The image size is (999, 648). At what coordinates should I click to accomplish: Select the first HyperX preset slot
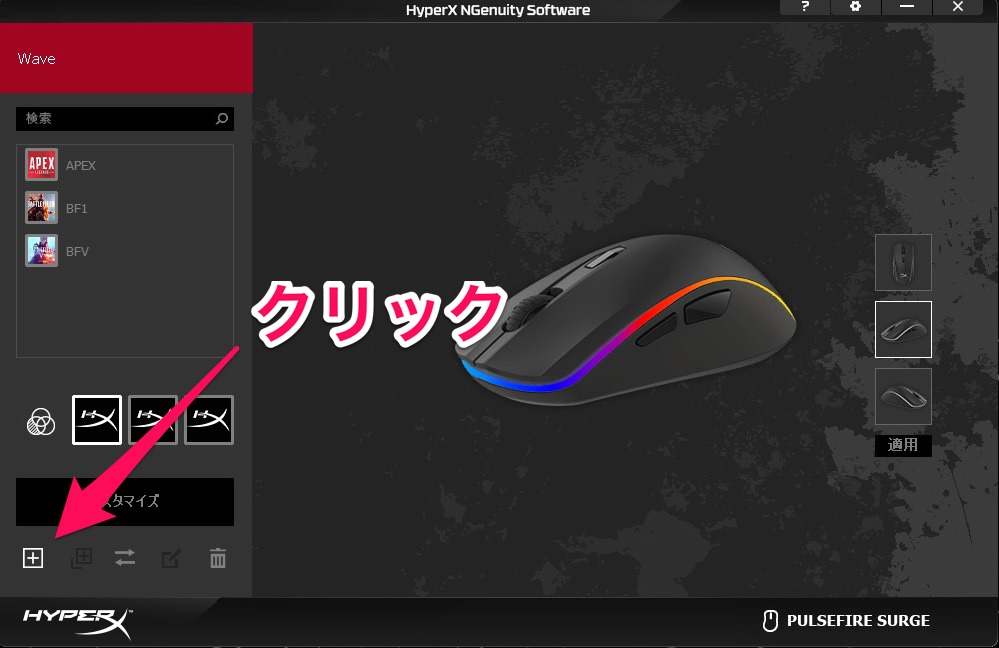coord(97,420)
